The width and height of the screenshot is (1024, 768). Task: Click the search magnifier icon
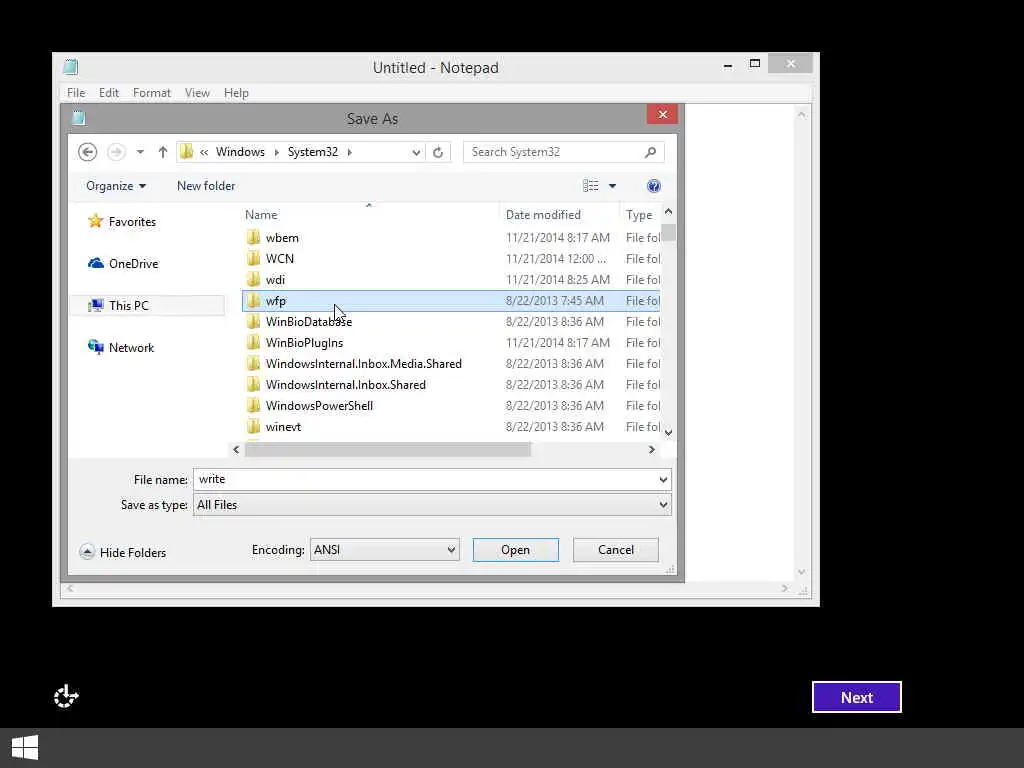click(650, 152)
